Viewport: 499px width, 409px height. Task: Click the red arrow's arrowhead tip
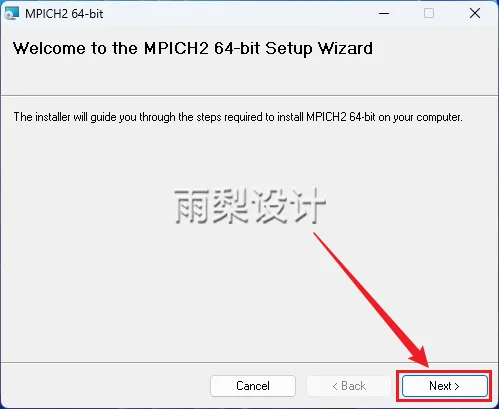click(427, 365)
